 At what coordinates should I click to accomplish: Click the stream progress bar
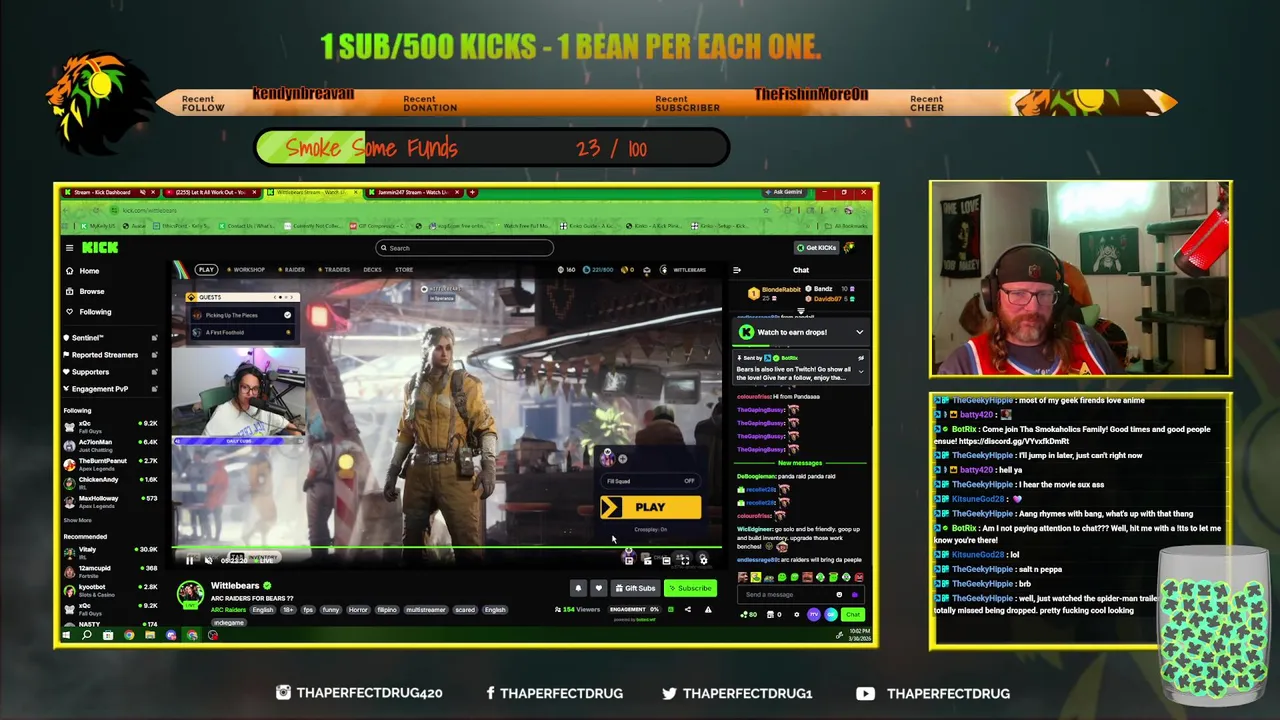[447, 549]
